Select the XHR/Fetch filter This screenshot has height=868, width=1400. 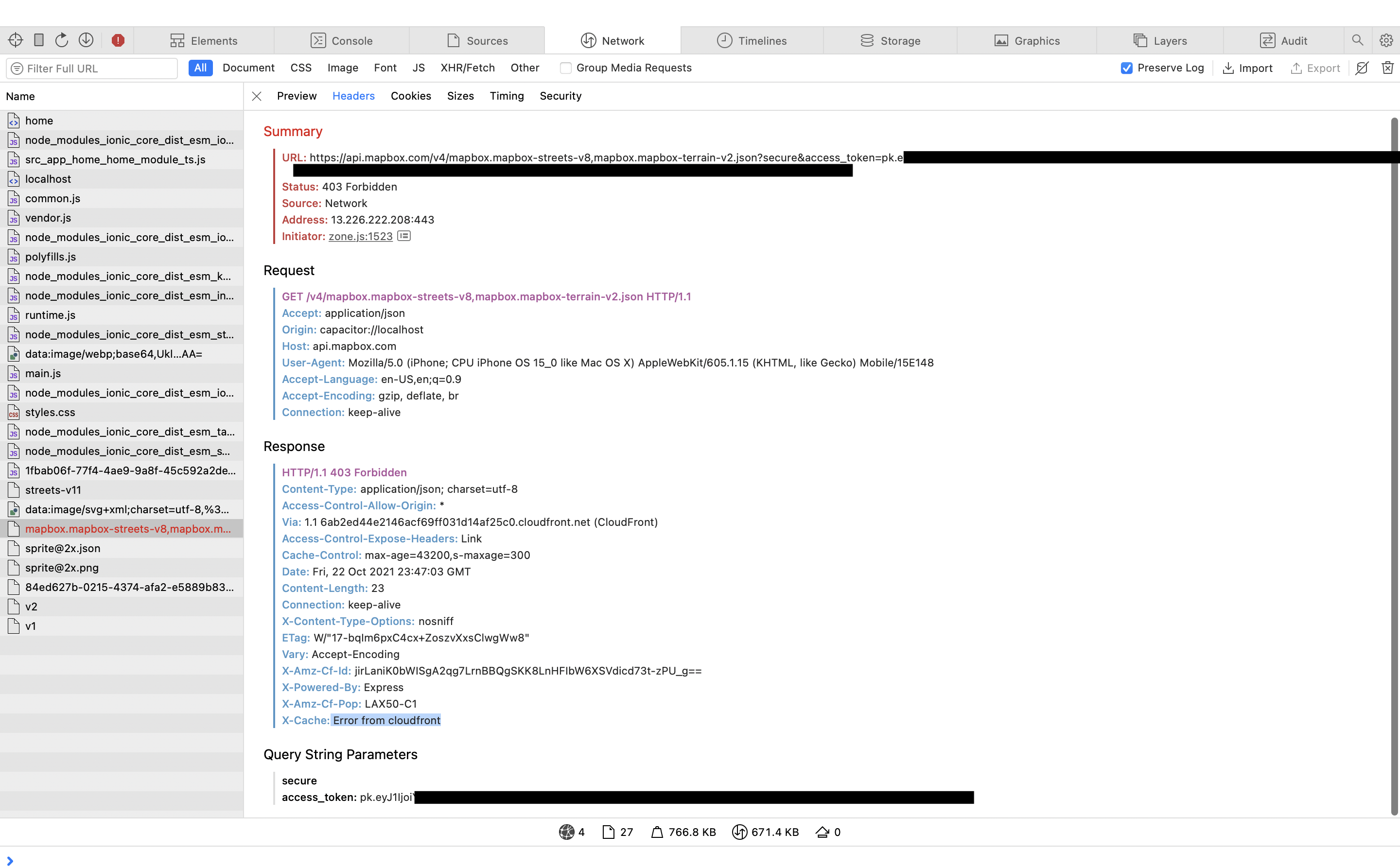(468, 68)
